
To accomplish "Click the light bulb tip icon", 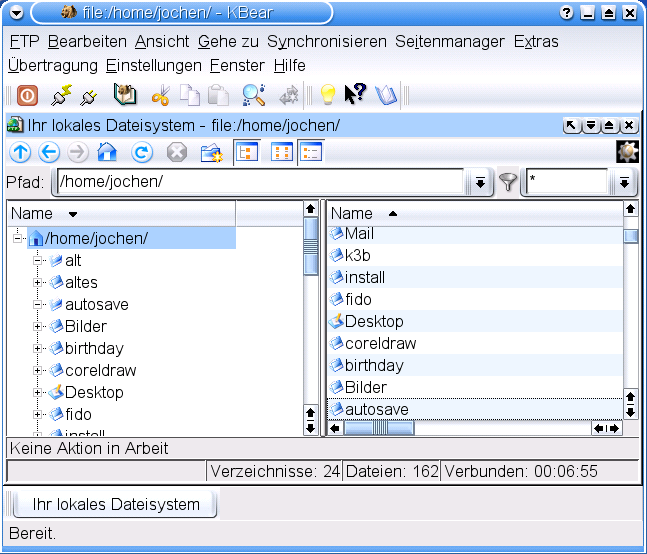I will click(x=326, y=96).
